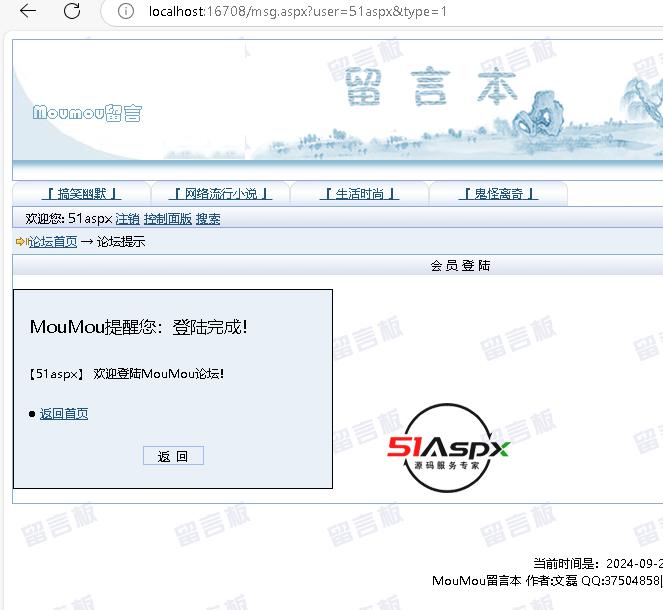Select the MouMou提醒您：登陆完成! message
This screenshot has width=663, height=610.
click(x=139, y=327)
